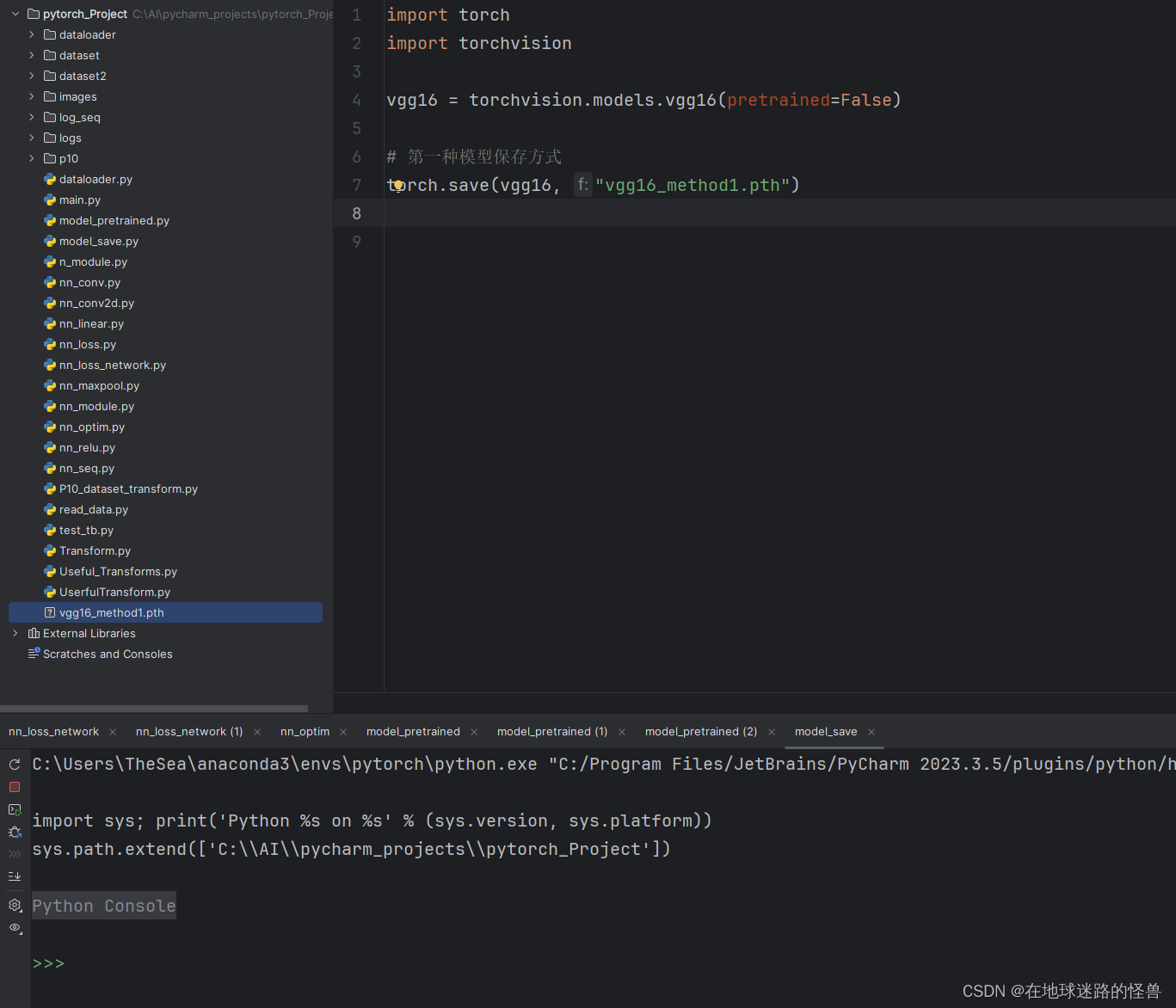This screenshot has width=1176, height=1008.
Task: Select dataloader.py in project tree
Action: (95, 179)
